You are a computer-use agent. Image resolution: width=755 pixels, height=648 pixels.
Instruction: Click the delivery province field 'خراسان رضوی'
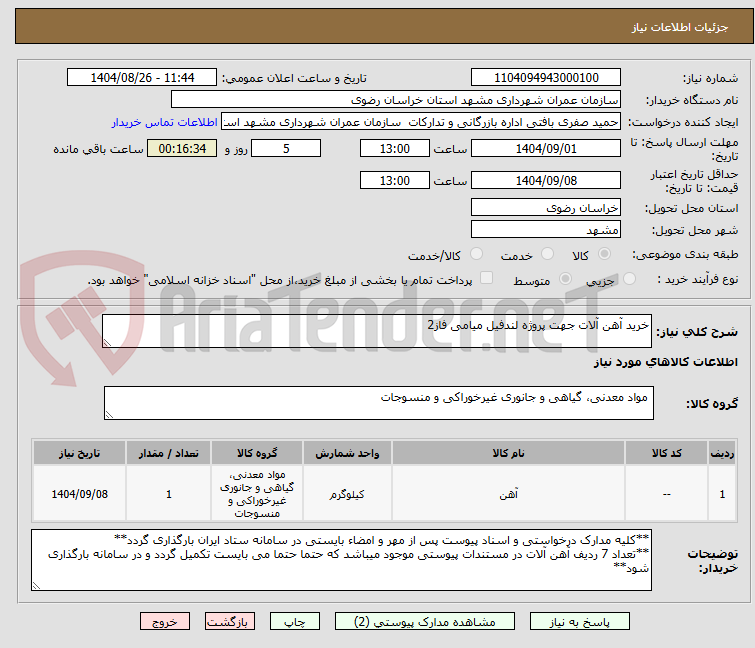tap(546, 207)
